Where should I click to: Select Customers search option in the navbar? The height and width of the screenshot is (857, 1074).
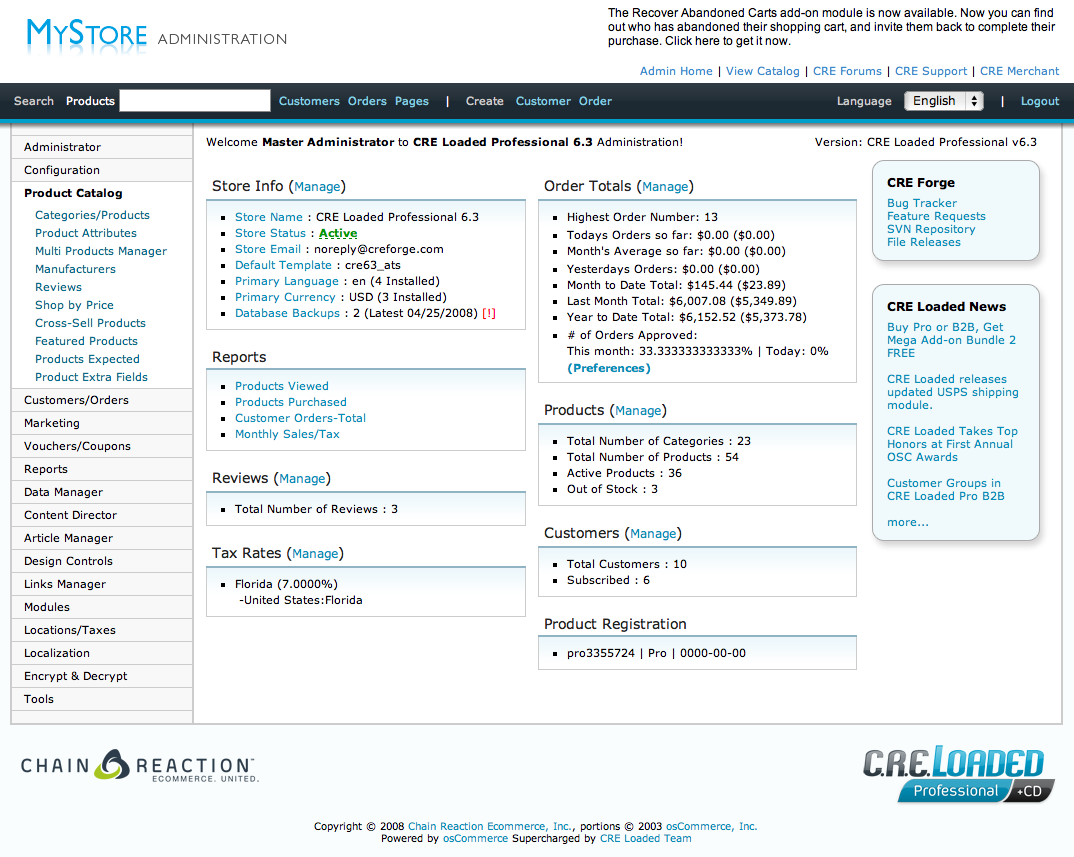(x=309, y=101)
